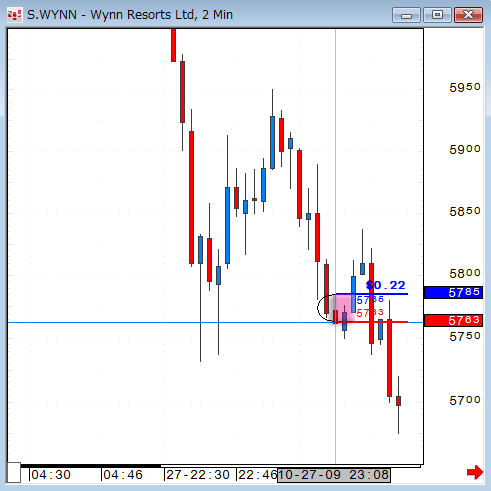Click the 10-27-09 23:08 time cursor label
491x491 pixels.
[334, 475]
